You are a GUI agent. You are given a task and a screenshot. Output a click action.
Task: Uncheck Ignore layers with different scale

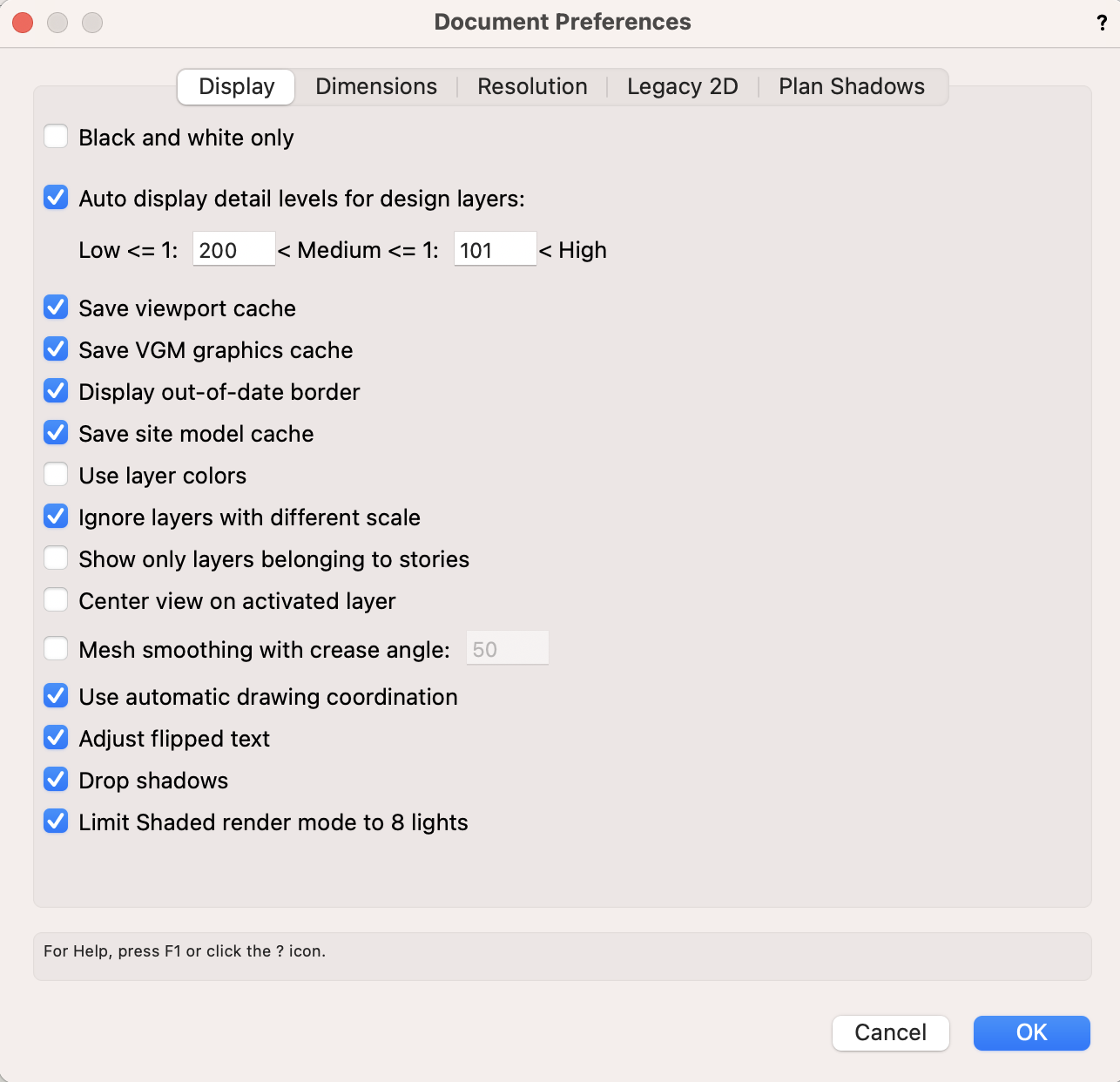click(57, 517)
